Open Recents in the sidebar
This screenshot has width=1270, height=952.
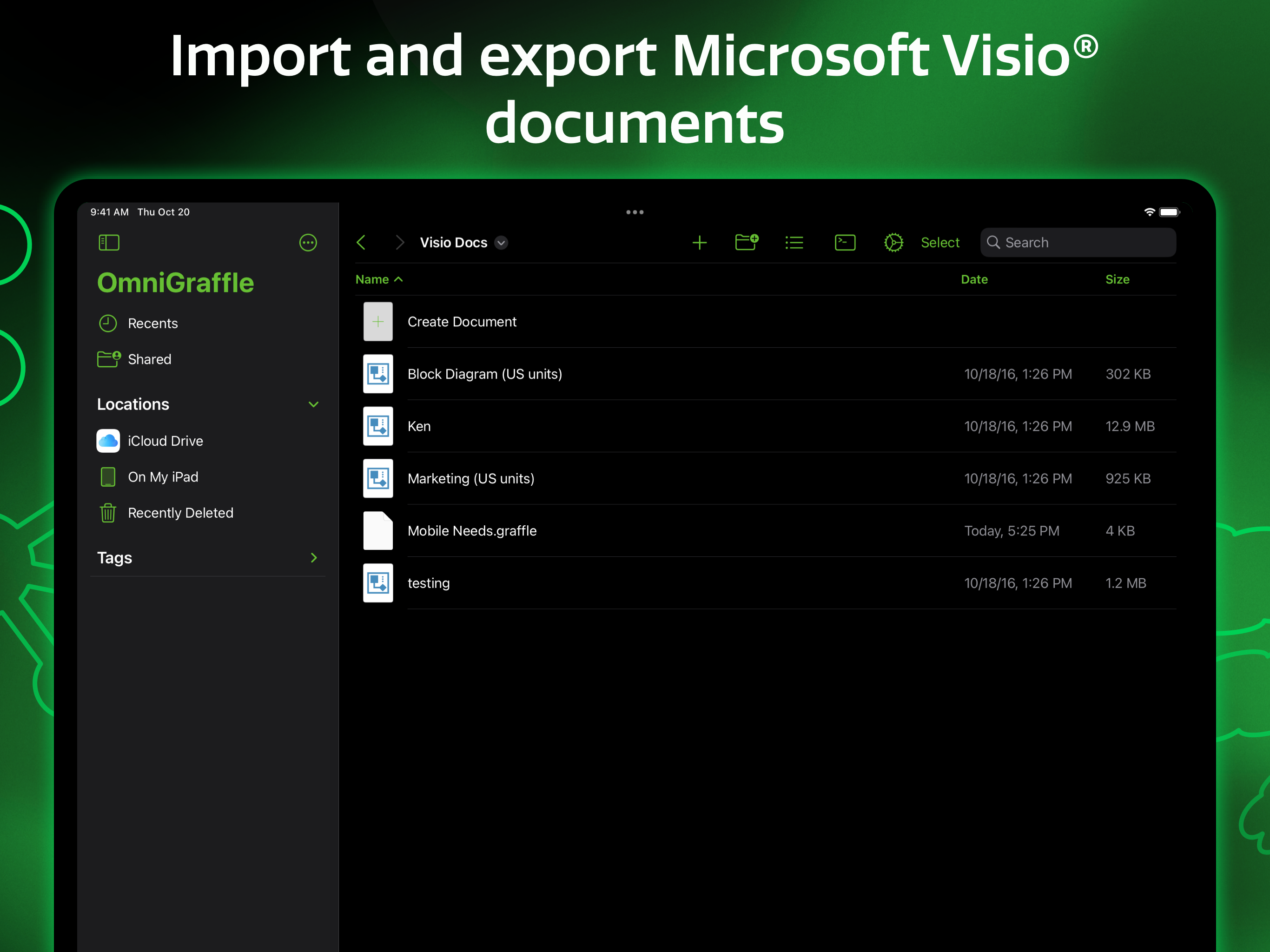pos(153,323)
